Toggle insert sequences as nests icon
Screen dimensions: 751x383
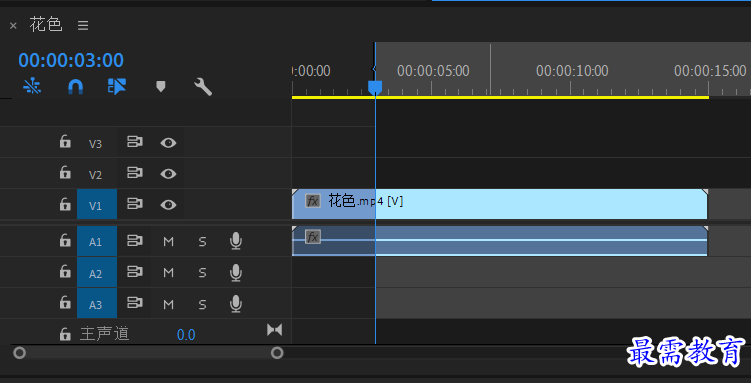[32, 86]
